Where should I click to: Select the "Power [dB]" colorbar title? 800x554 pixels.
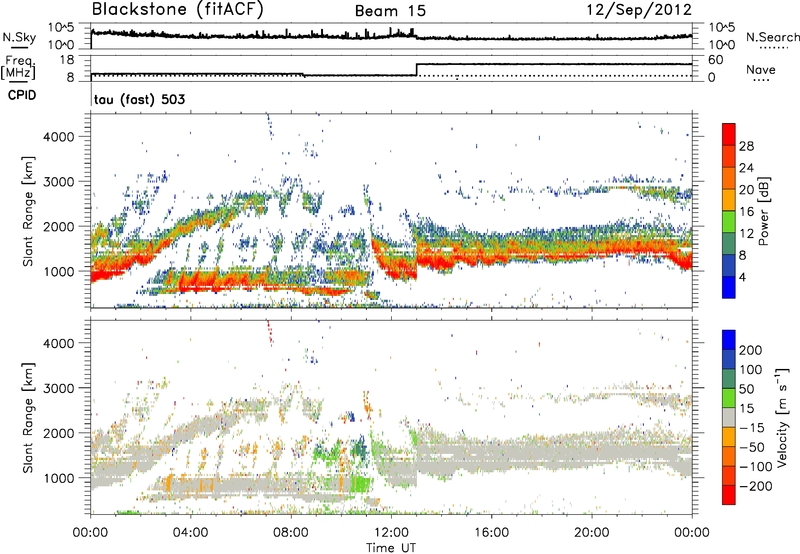coord(763,211)
